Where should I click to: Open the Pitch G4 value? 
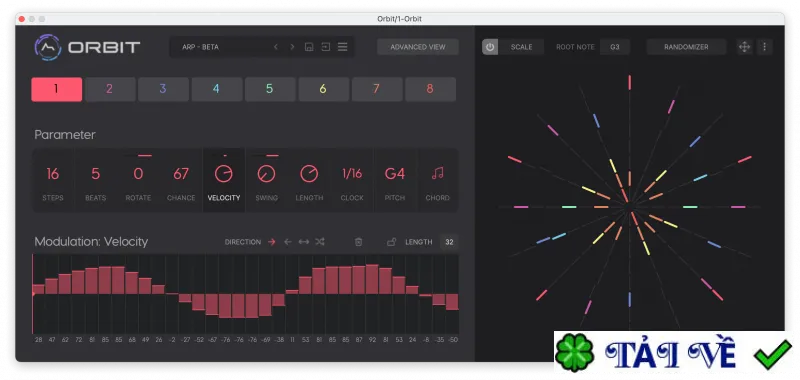(395, 174)
